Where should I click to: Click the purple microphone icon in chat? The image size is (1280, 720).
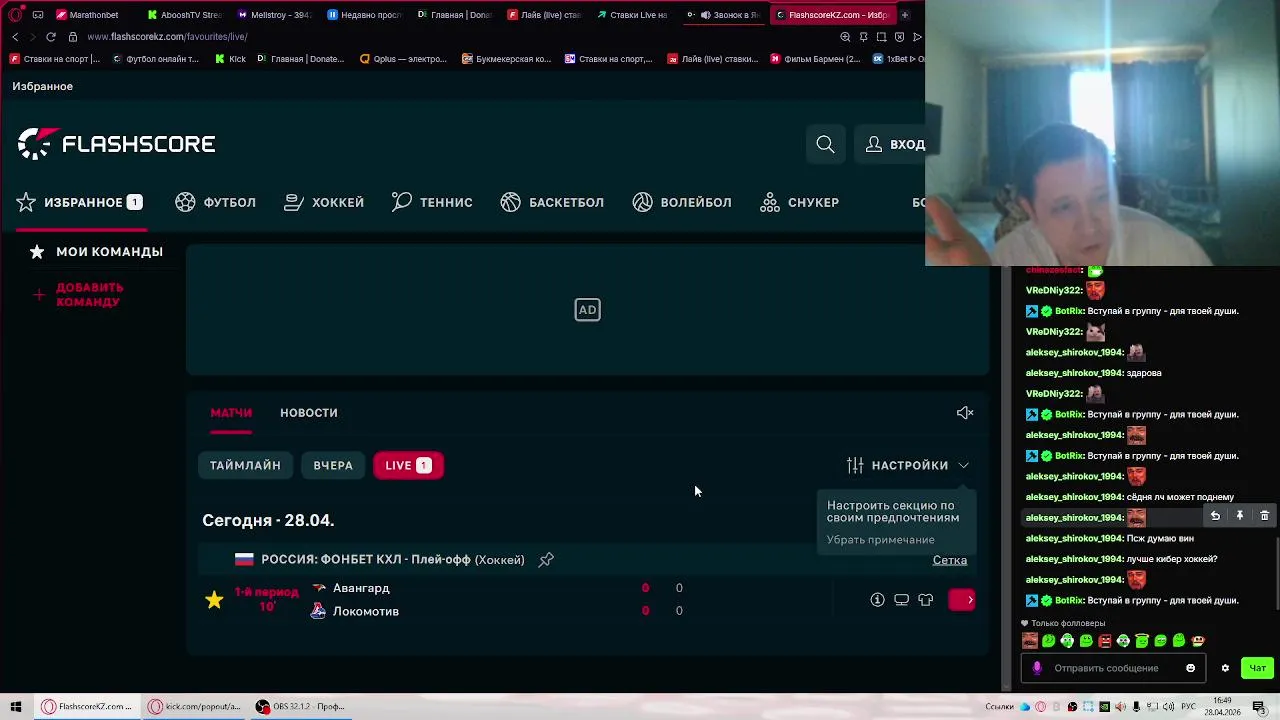tap(1037, 668)
